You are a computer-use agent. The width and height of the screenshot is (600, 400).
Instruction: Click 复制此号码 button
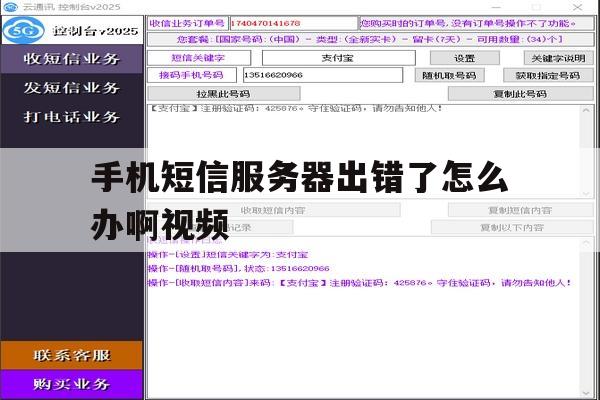pyautogui.click(x=521, y=94)
